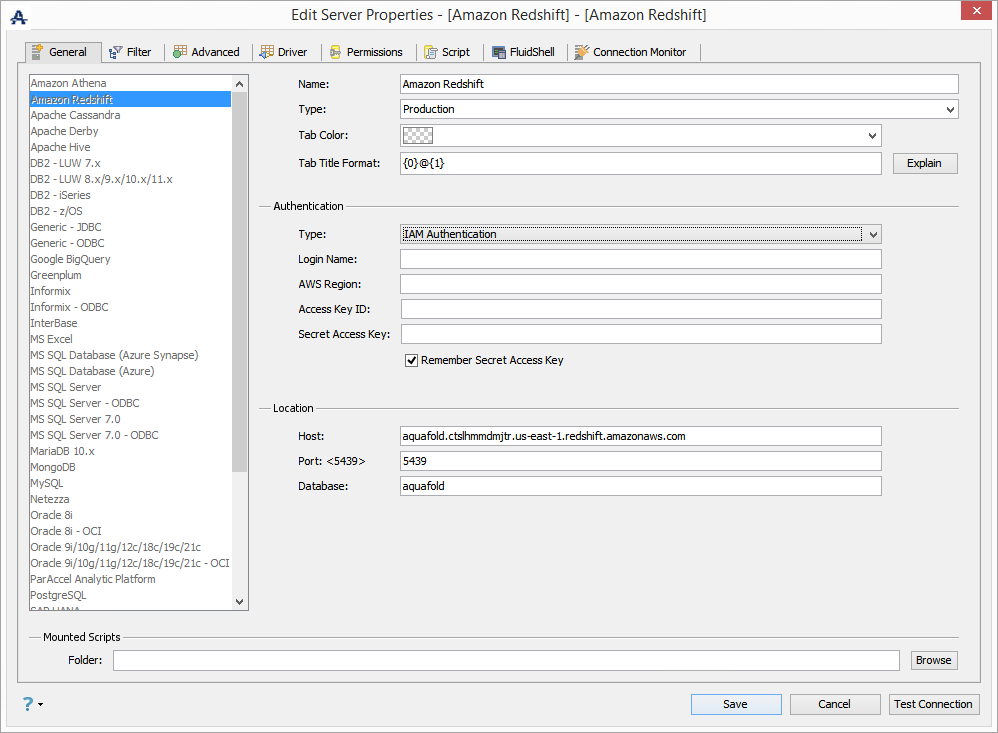The image size is (998, 733).
Task: Click the Tab Color checkered swatch
Action: [416, 135]
